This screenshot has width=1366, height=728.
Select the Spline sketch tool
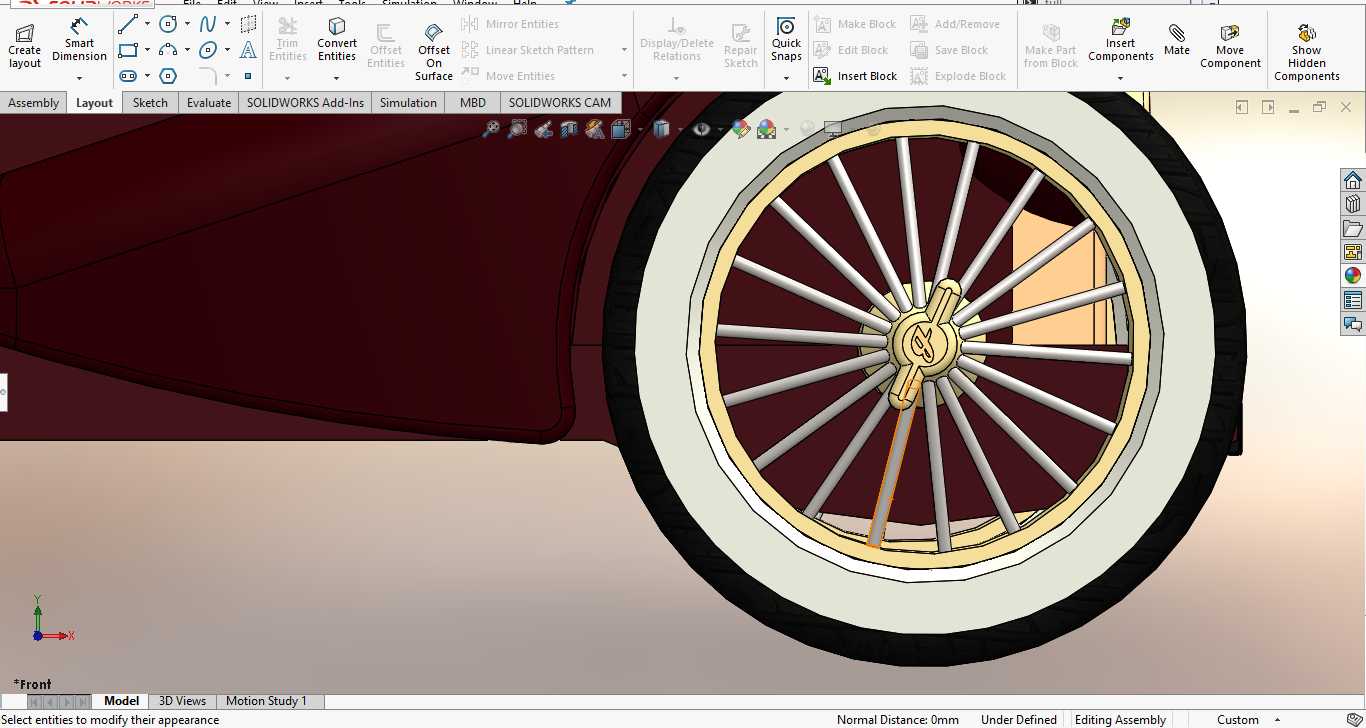tap(208, 24)
